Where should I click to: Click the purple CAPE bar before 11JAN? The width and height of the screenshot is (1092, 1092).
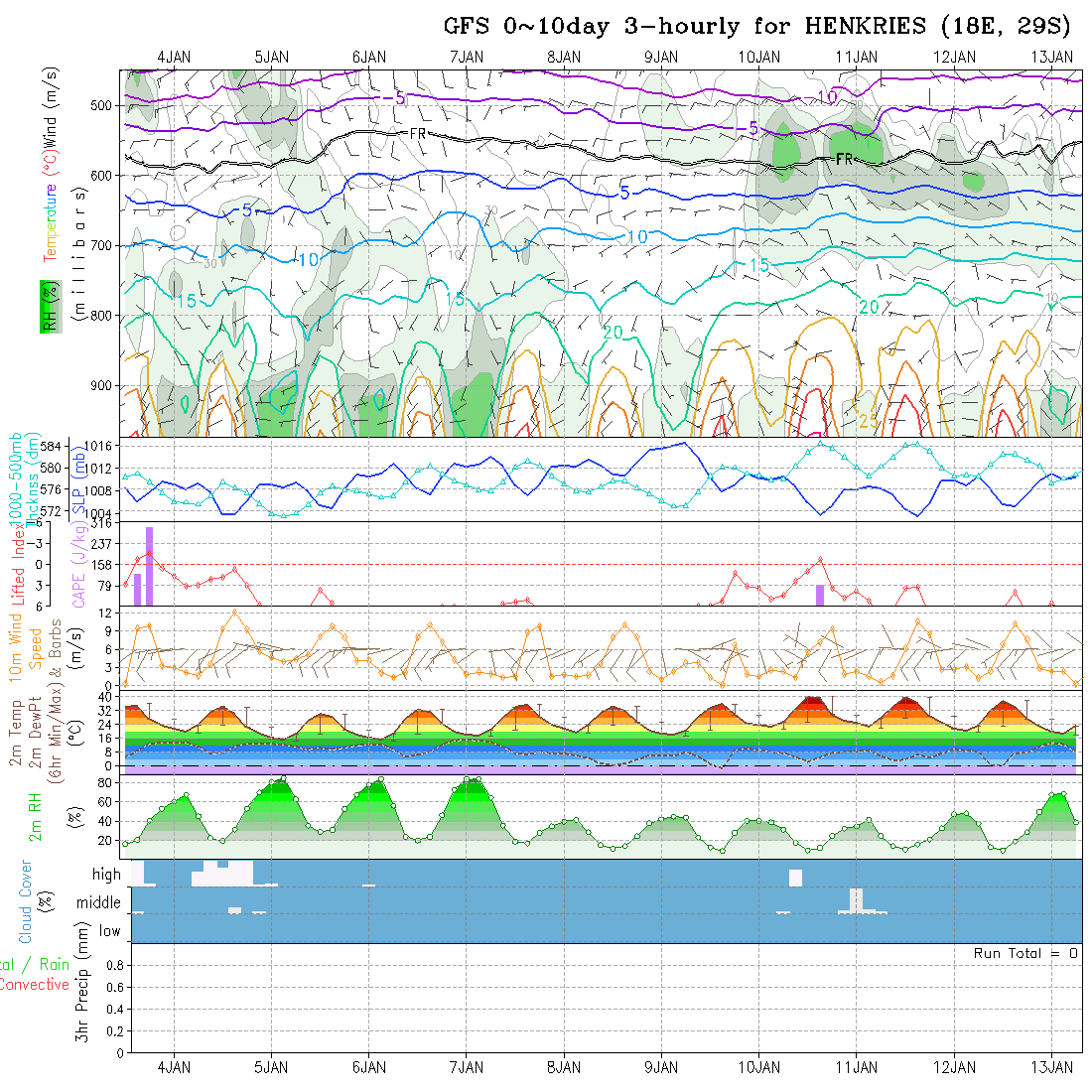(820, 595)
